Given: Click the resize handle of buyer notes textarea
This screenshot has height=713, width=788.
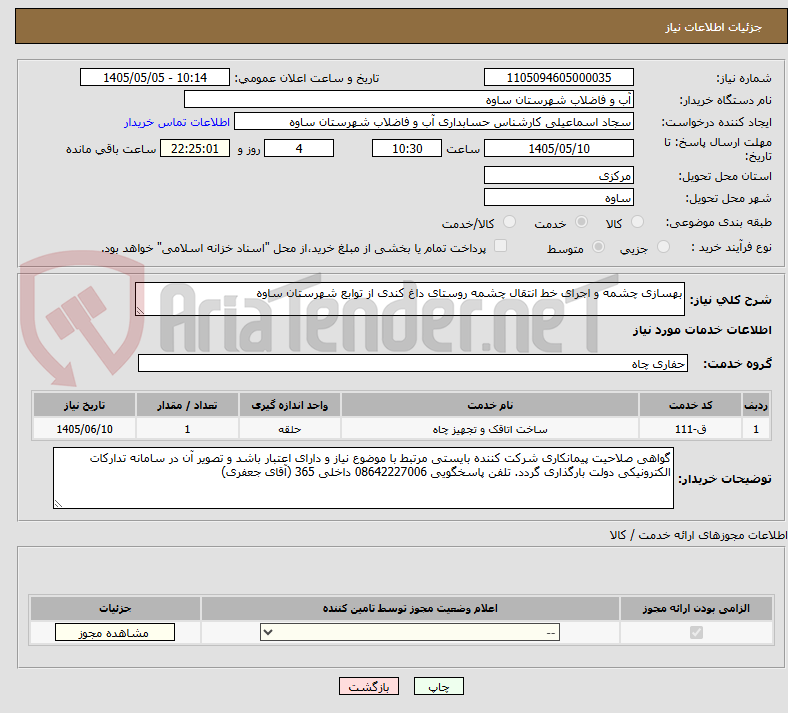Looking at the screenshot, I should coord(58,503).
